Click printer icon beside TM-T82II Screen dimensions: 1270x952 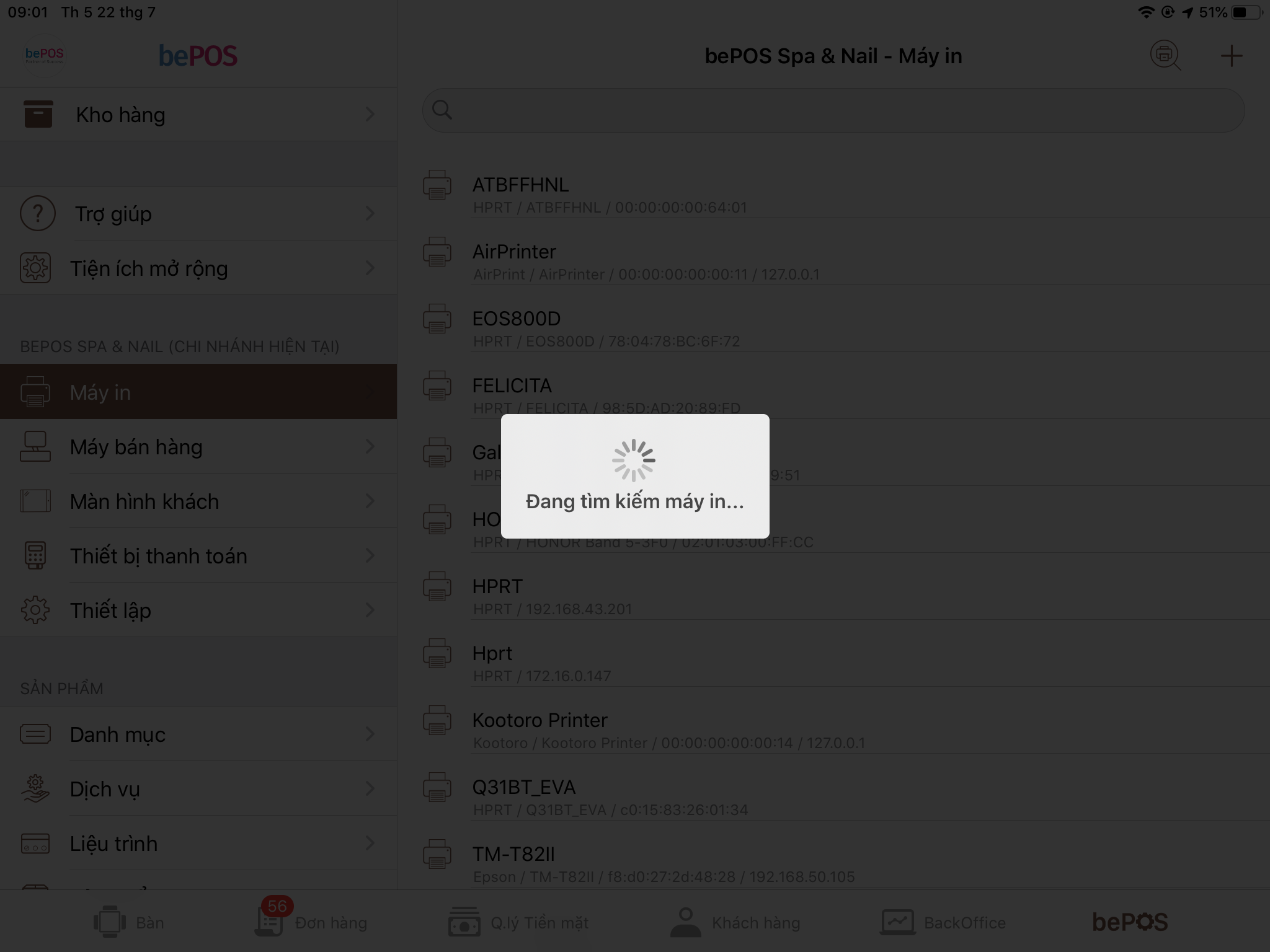click(437, 854)
